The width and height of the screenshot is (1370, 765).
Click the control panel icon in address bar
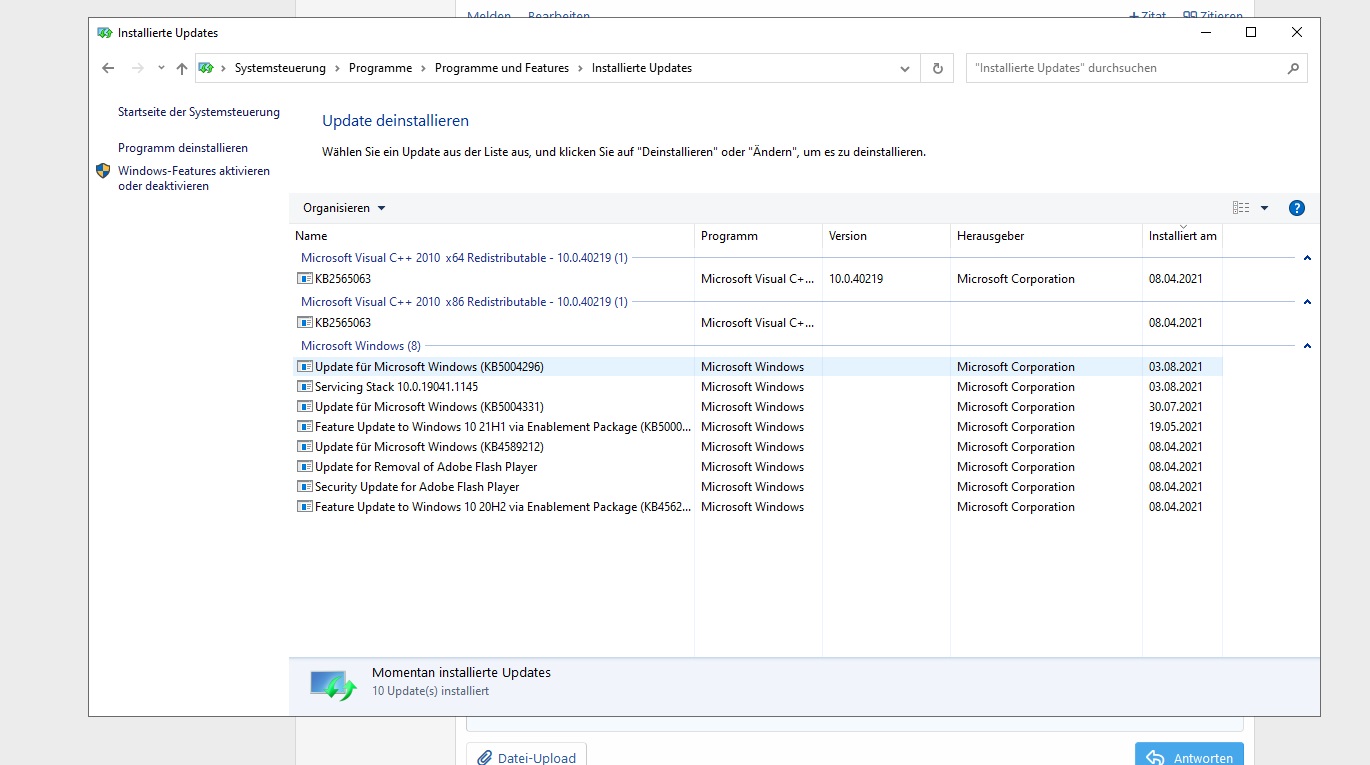pyautogui.click(x=206, y=68)
